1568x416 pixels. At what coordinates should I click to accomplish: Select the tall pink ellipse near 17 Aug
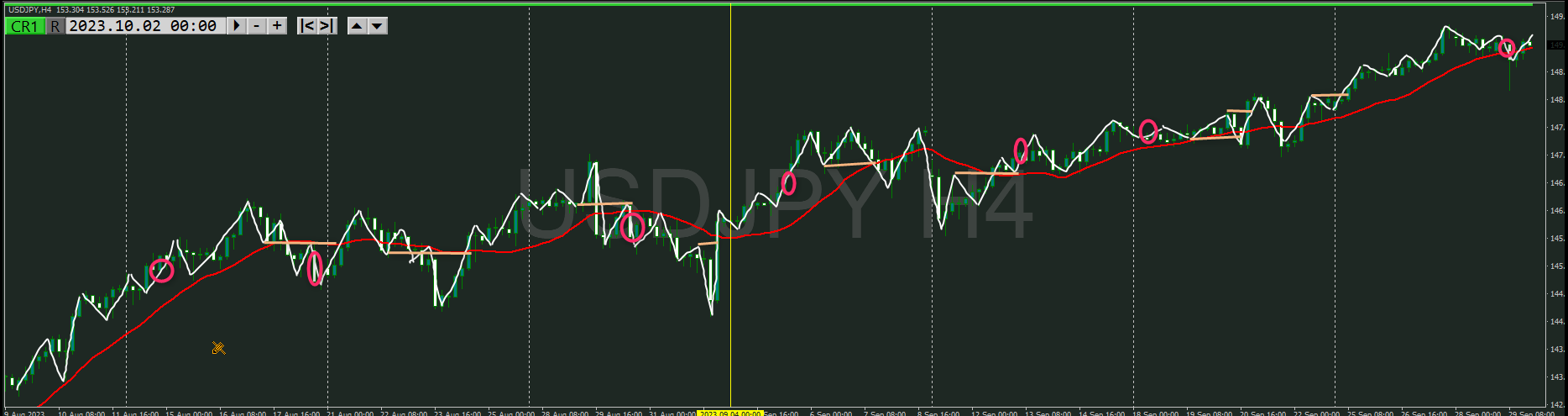click(x=315, y=268)
